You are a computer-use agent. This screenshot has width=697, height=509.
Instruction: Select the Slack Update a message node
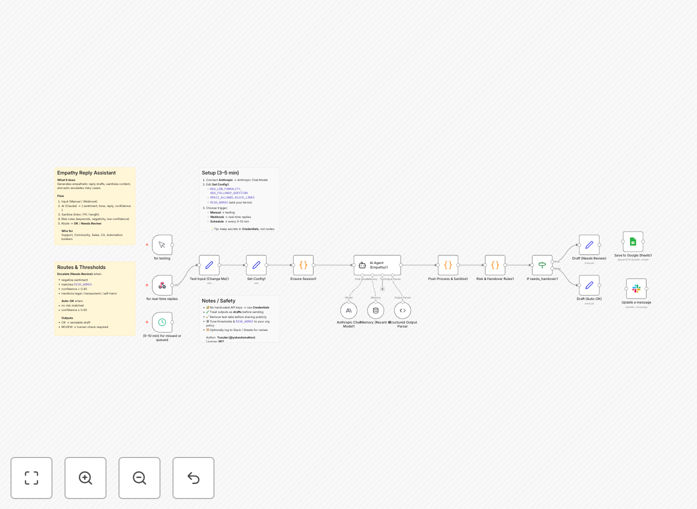click(636, 289)
